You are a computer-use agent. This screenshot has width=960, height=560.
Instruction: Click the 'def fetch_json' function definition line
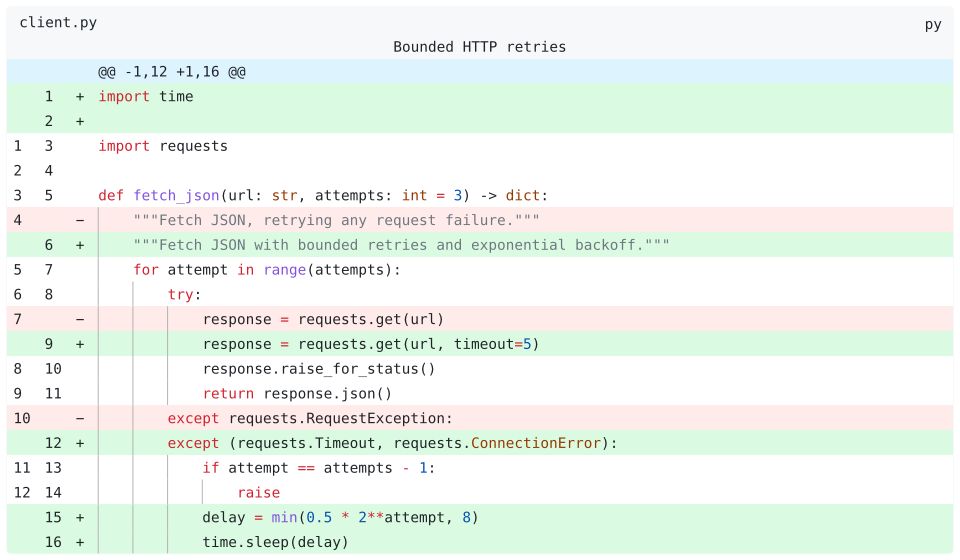(x=480, y=195)
